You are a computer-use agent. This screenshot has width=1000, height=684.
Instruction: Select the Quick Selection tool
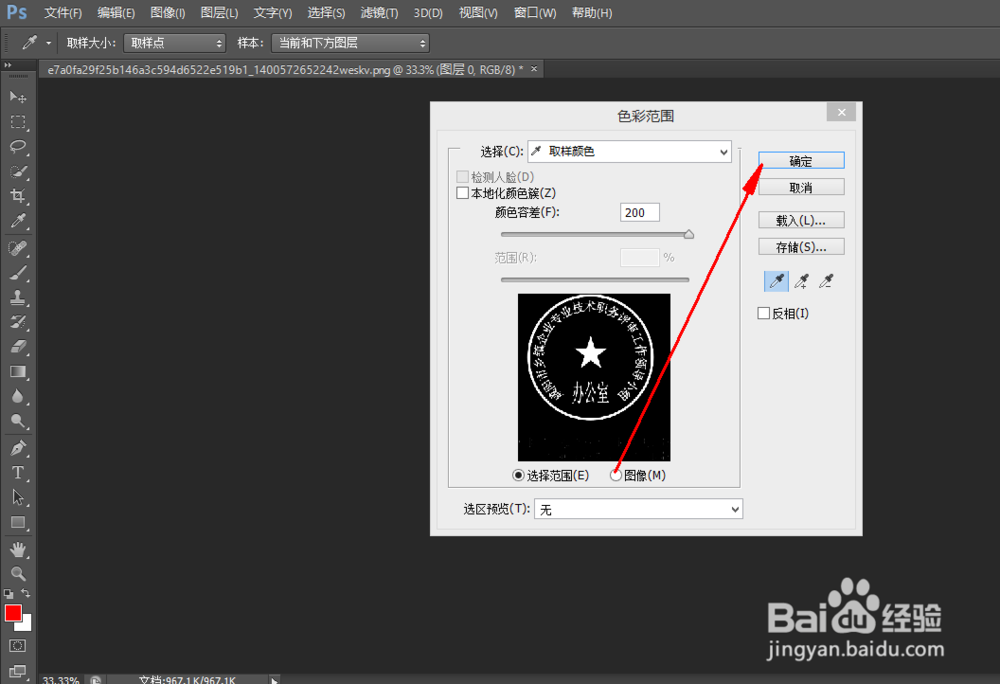coord(18,171)
